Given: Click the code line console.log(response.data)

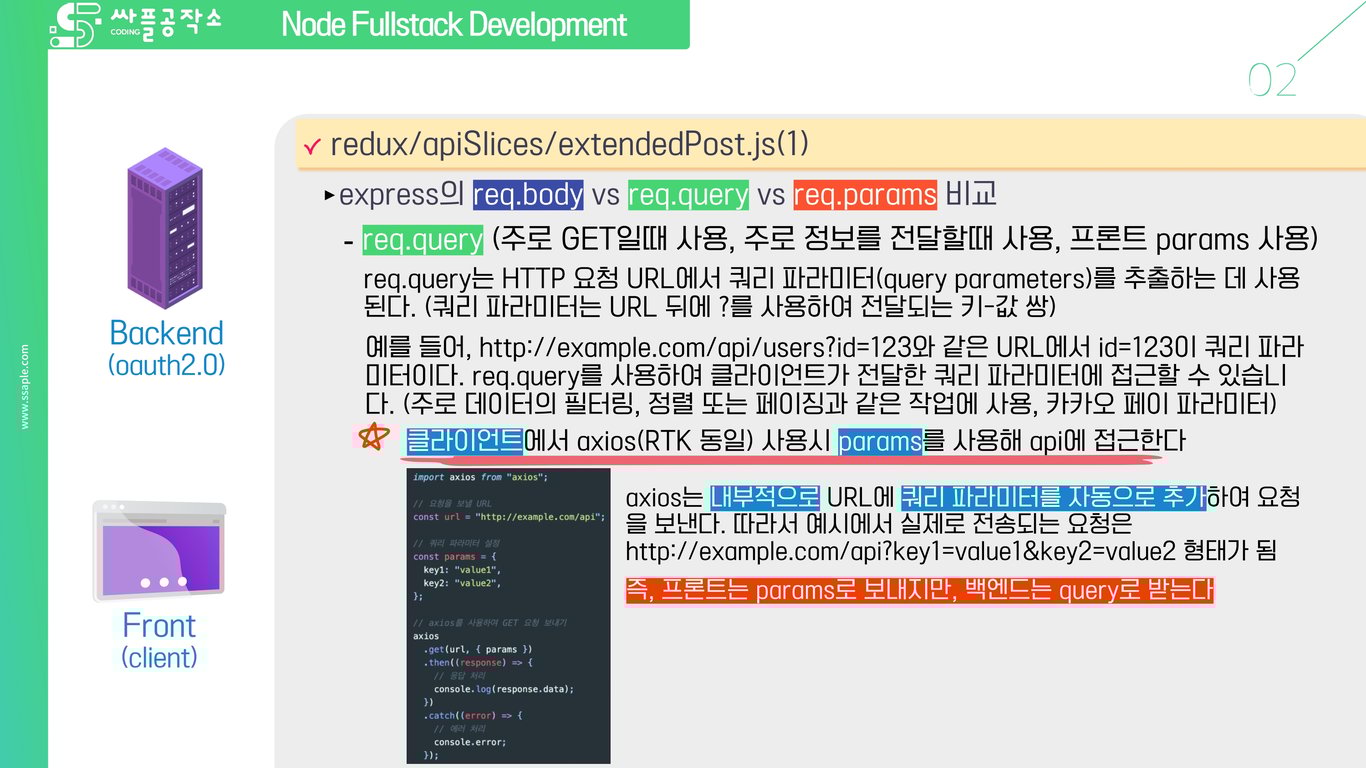Looking at the screenshot, I should click(x=504, y=689).
